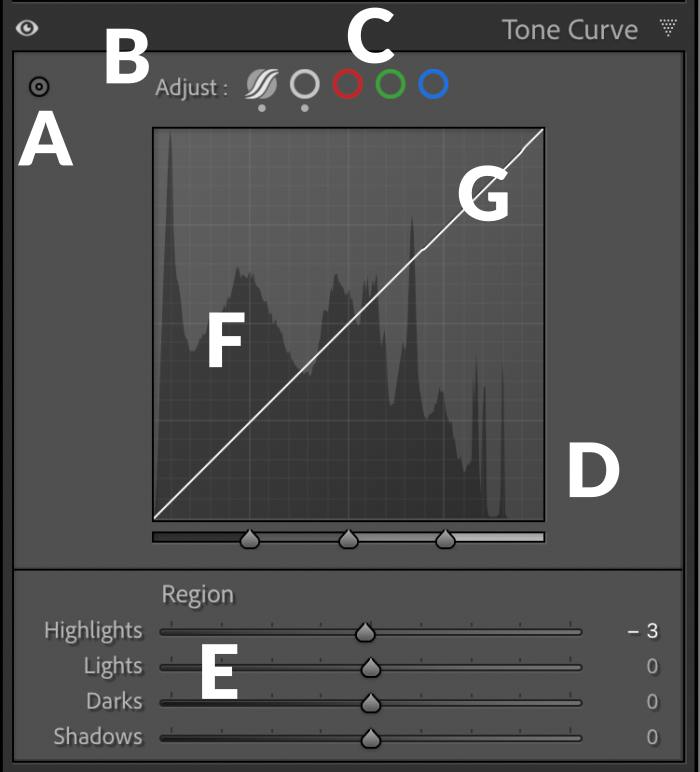
Task: Click the Region section label
Action: click(x=198, y=595)
